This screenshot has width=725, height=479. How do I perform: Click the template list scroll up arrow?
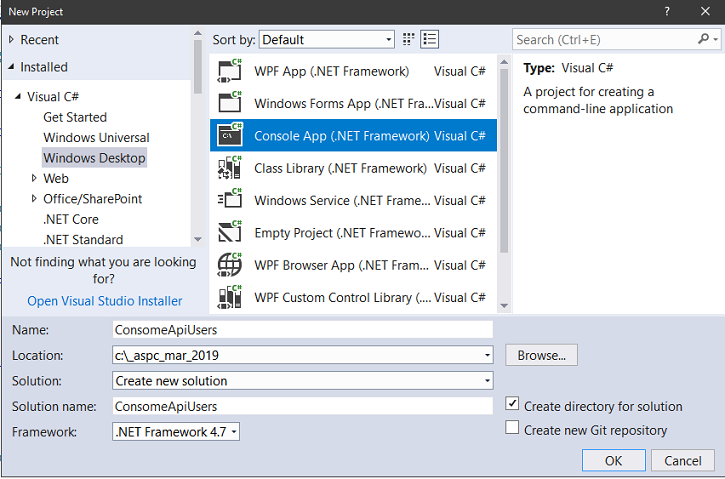tap(504, 61)
